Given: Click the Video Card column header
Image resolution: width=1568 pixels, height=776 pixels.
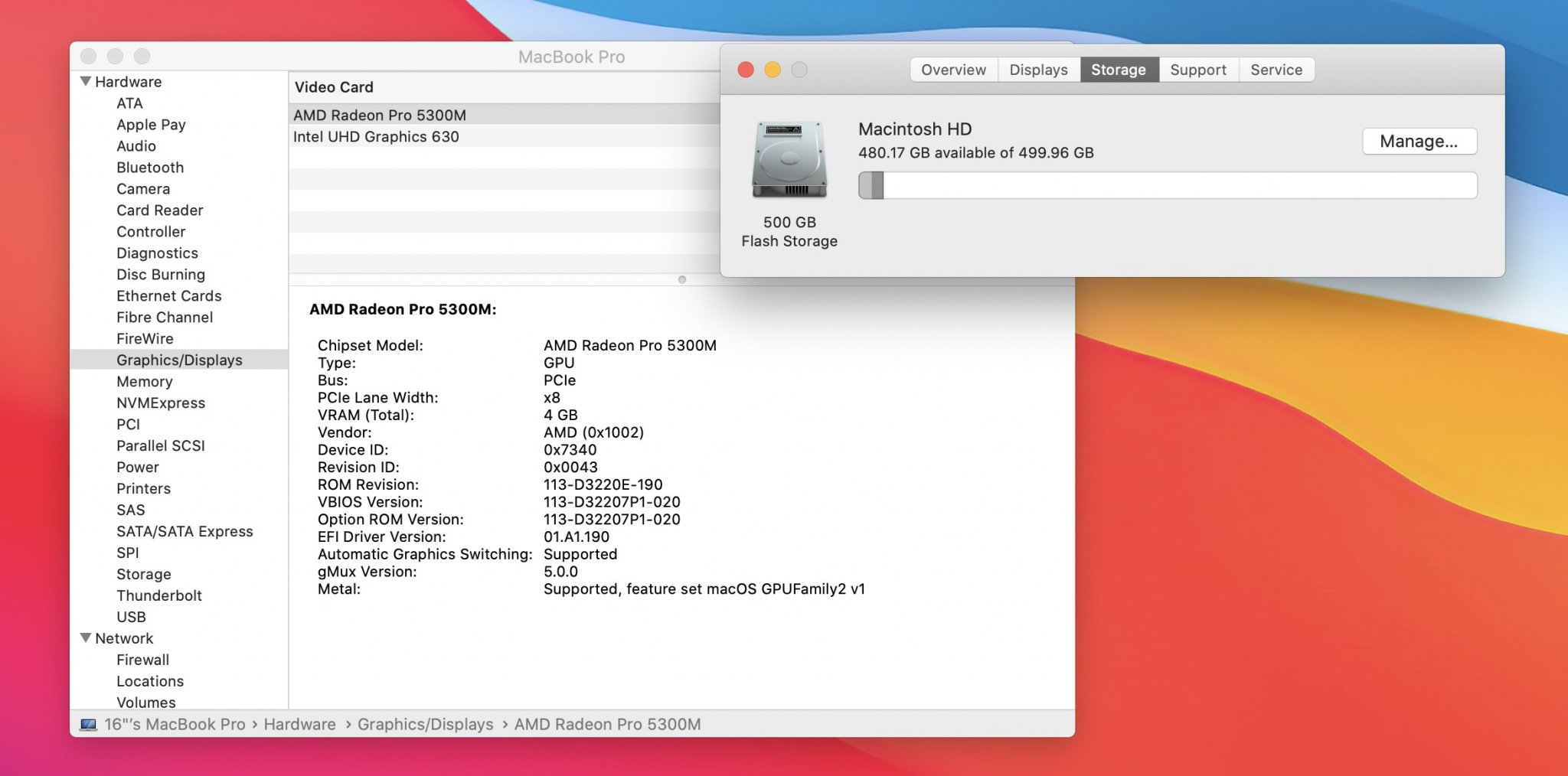Looking at the screenshot, I should pos(505,87).
